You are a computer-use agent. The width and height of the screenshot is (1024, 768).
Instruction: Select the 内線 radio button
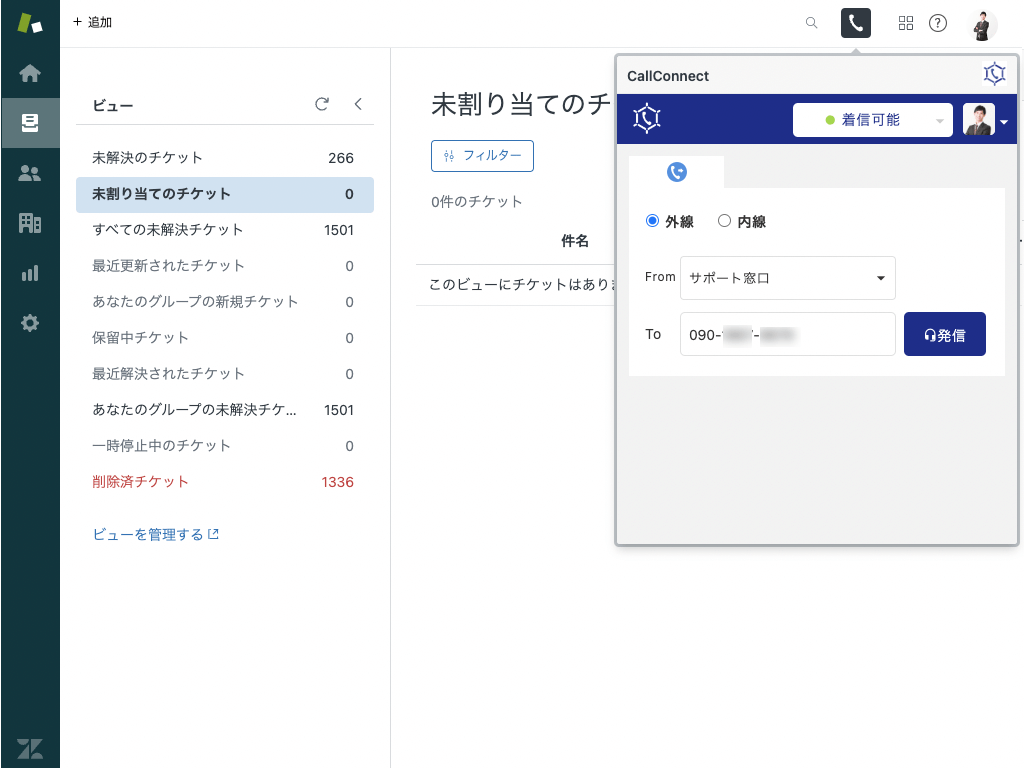(x=724, y=222)
